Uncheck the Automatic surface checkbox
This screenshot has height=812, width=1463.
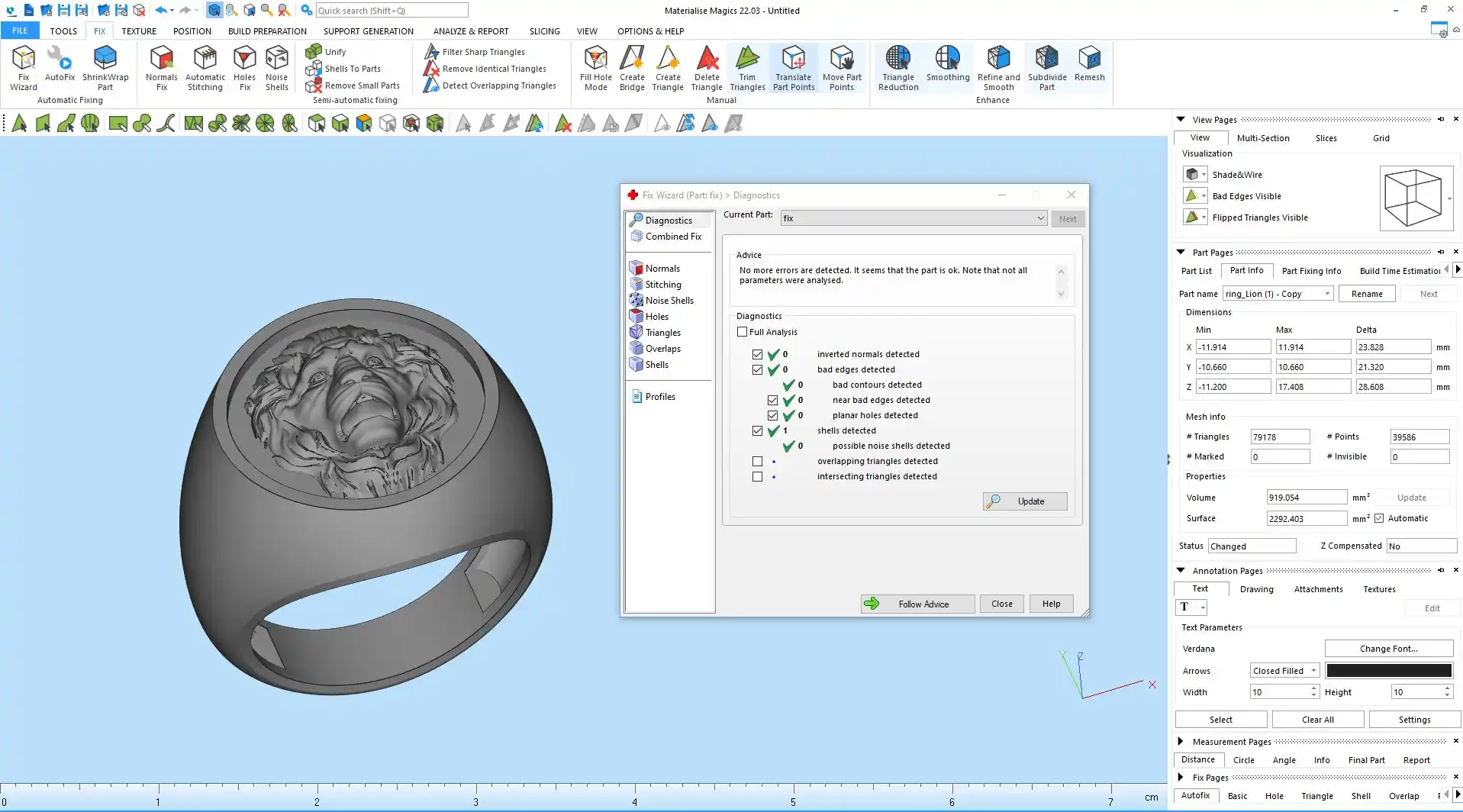tap(1379, 518)
